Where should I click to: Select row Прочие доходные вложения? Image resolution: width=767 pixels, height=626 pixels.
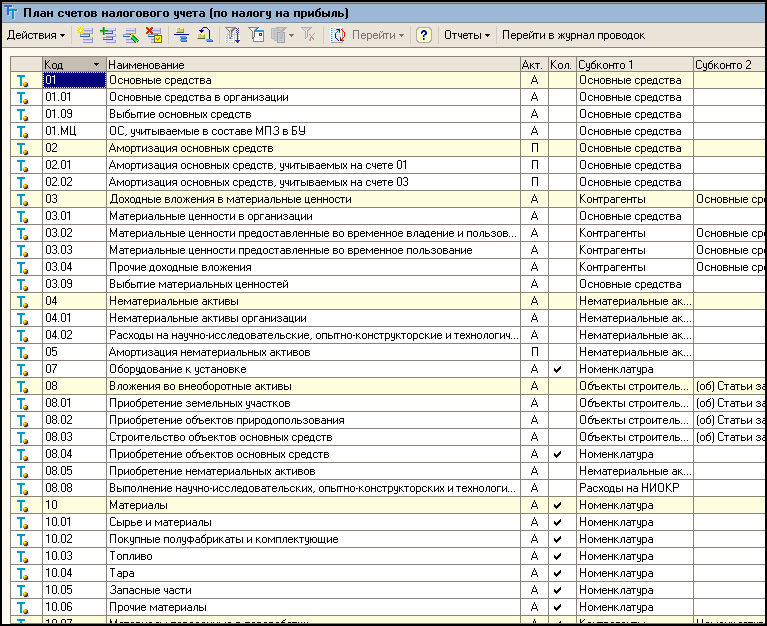pyautogui.click(x=388, y=267)
